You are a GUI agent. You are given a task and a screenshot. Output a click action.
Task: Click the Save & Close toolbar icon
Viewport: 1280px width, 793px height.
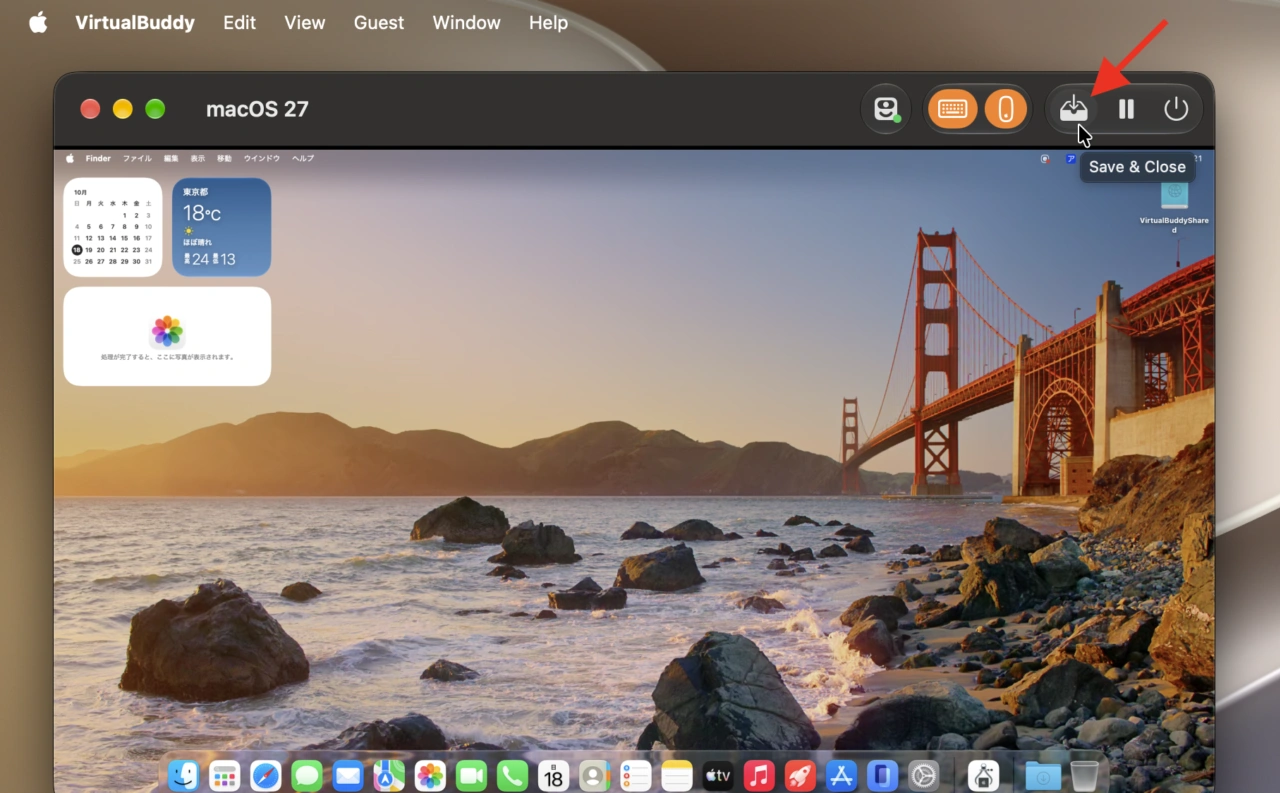(1074, 109)
